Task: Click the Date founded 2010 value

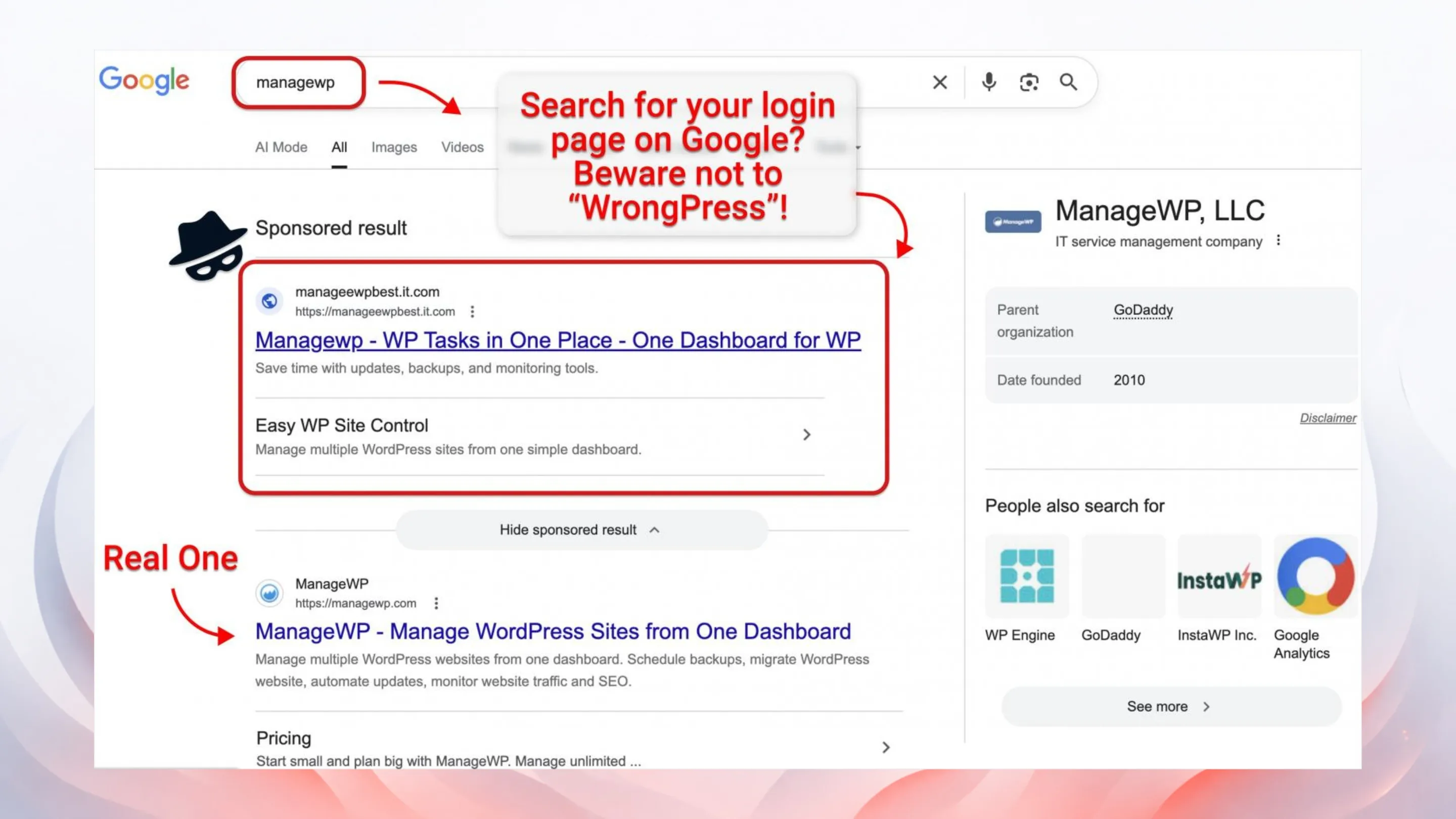Action: click(1129, 380)
